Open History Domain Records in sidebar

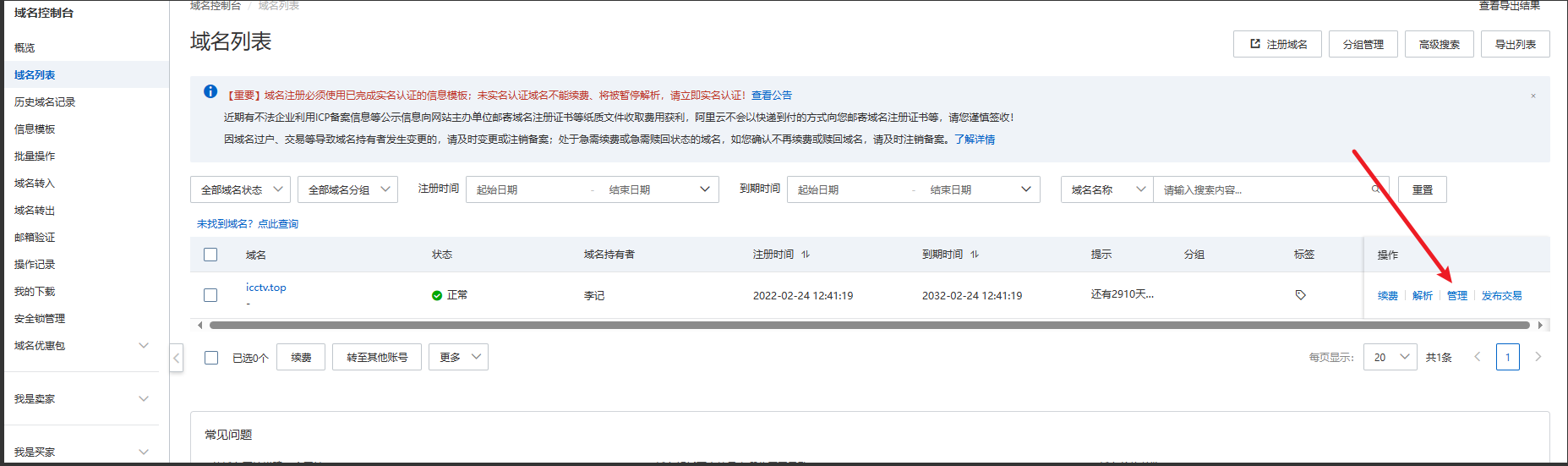pyautogui.click(x=45, y=102)
